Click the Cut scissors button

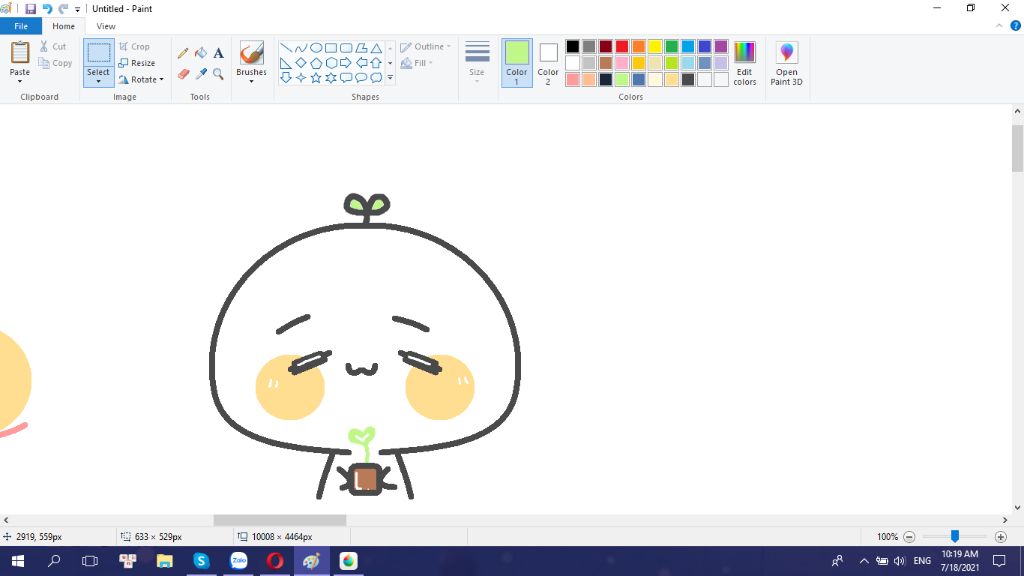pos(53,46)
